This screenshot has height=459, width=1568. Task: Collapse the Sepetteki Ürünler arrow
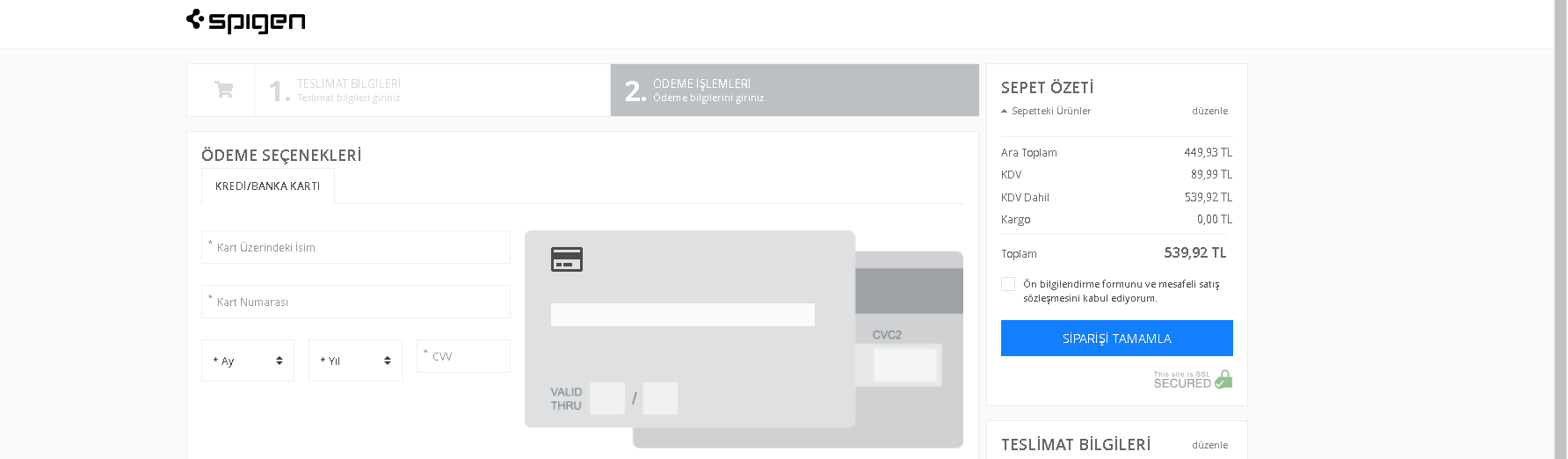click(1005, 111)
